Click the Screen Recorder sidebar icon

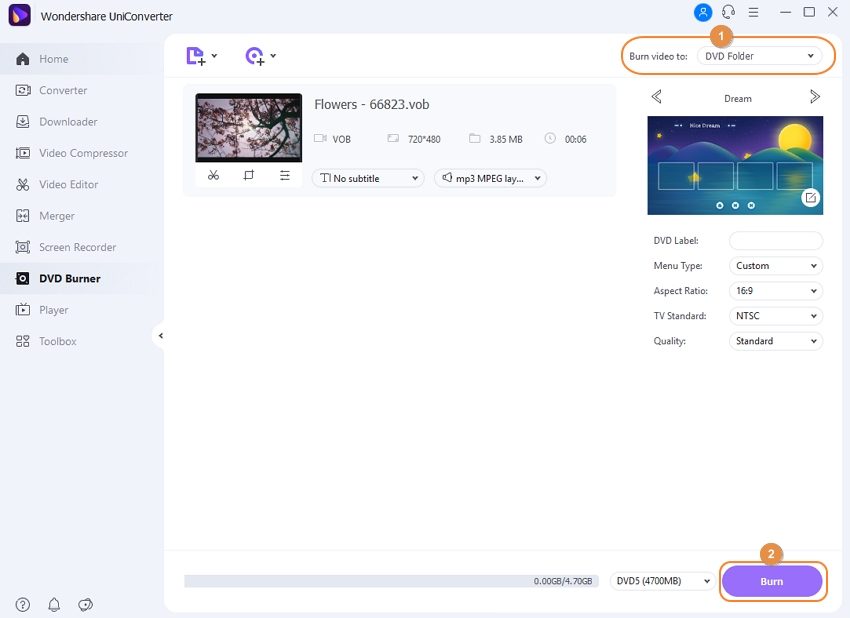[x=23, y=247]
